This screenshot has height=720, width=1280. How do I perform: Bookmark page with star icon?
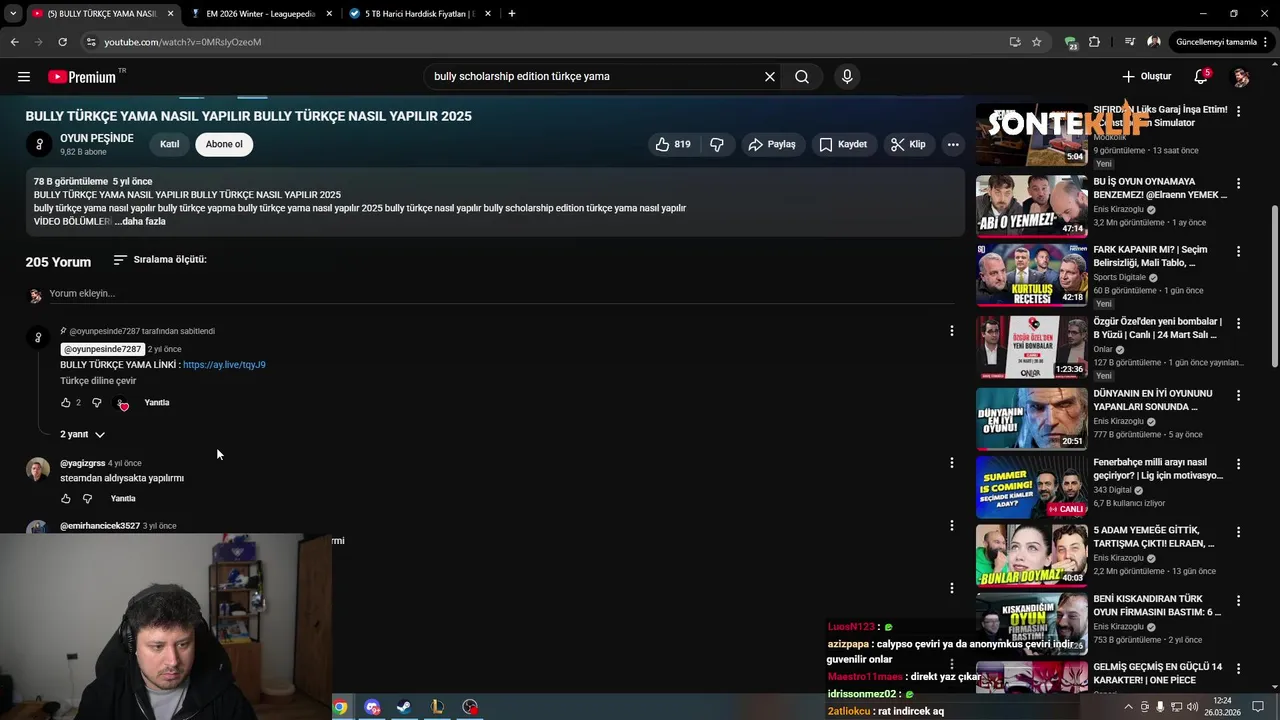[x=1037, y=42]
